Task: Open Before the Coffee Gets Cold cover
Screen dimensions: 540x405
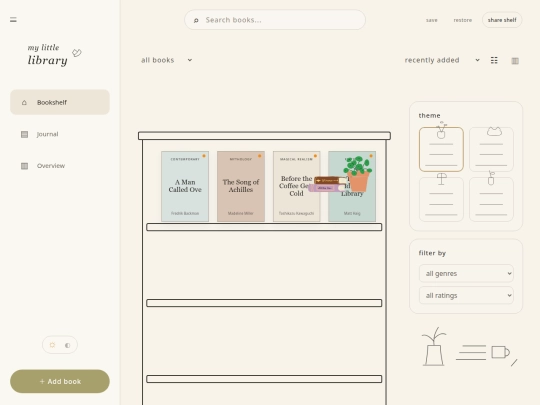Action: click(x=297, y=186)
